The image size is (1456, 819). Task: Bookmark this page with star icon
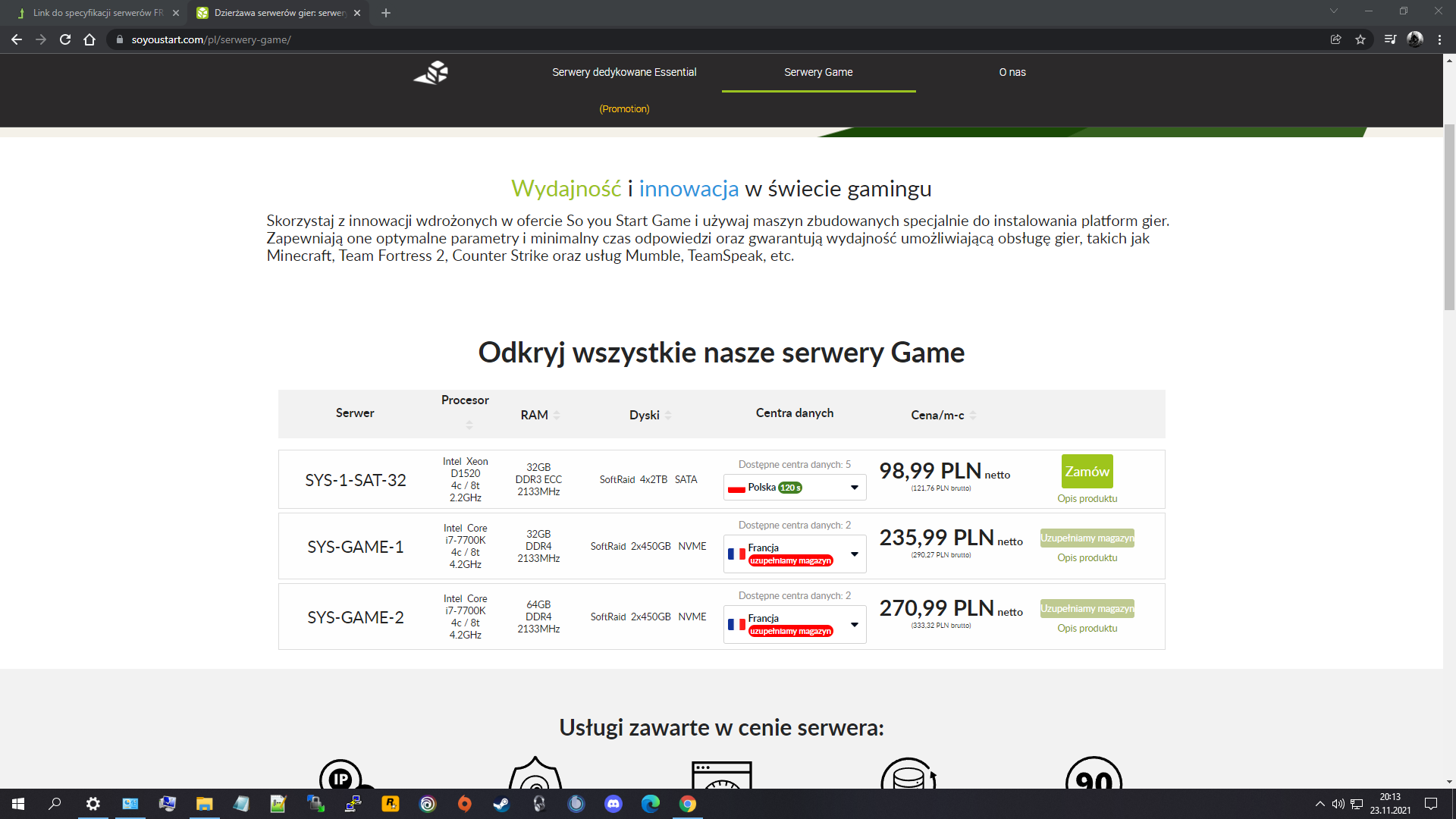[1360, 39]
